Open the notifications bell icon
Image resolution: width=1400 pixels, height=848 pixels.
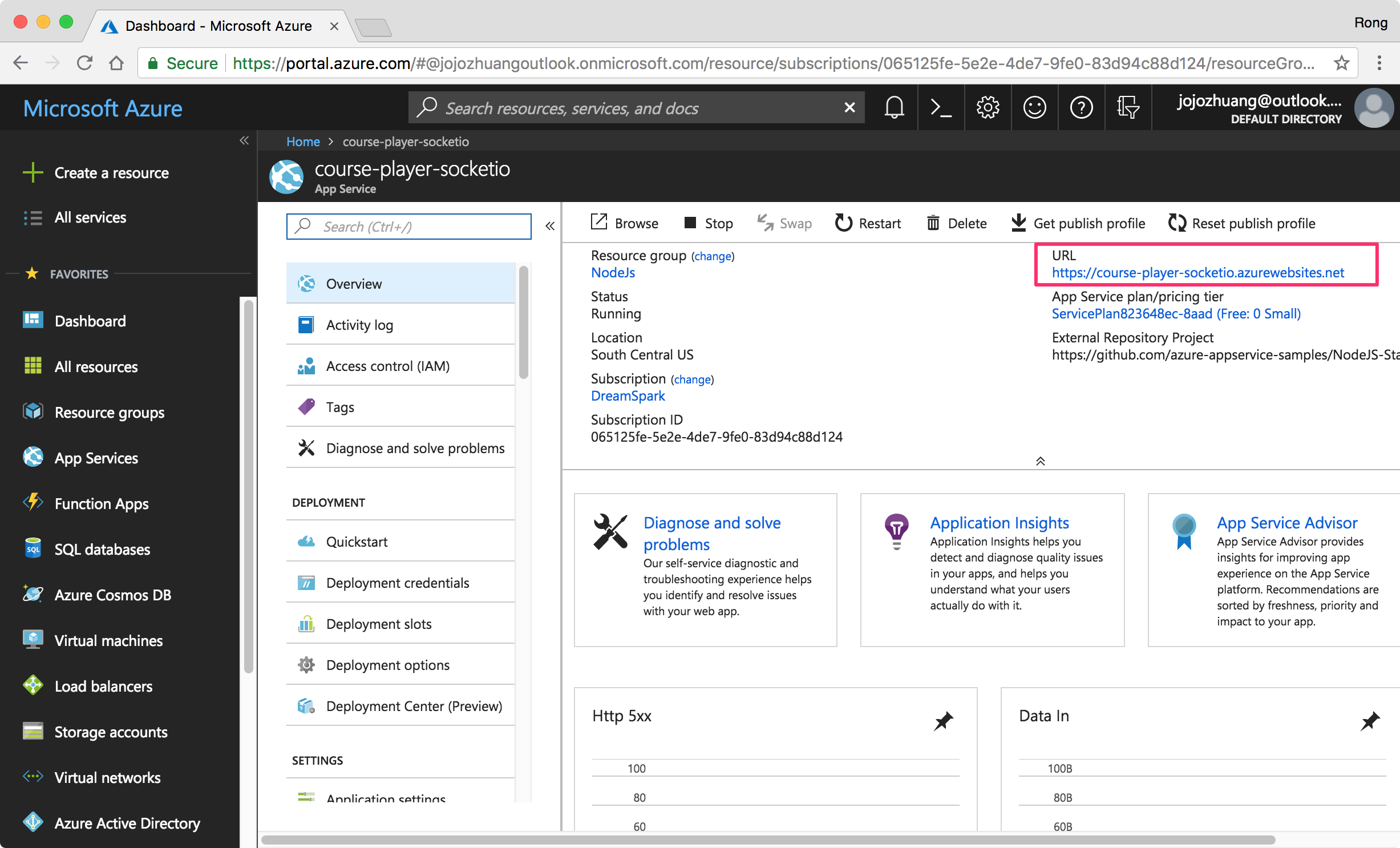click(894, 107)
